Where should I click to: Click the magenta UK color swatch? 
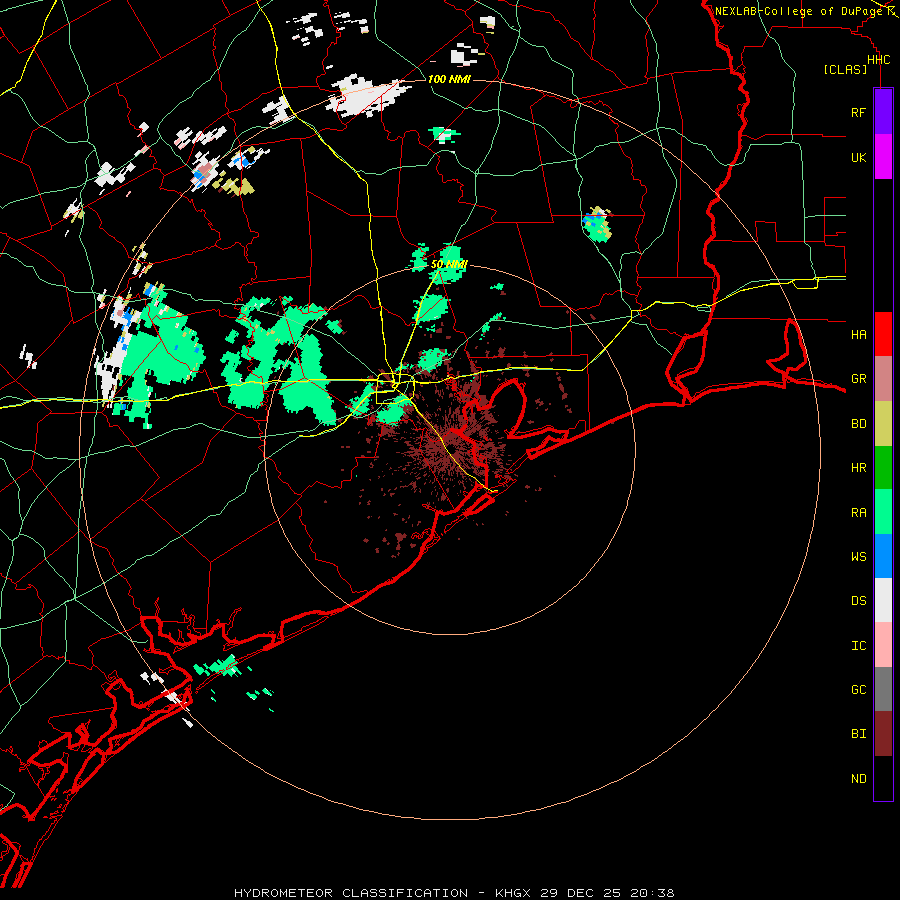[883, 157]
